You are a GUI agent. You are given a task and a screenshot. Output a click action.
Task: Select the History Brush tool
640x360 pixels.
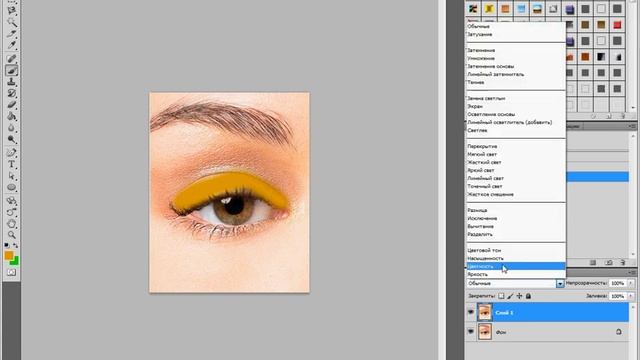pos(11,93)
